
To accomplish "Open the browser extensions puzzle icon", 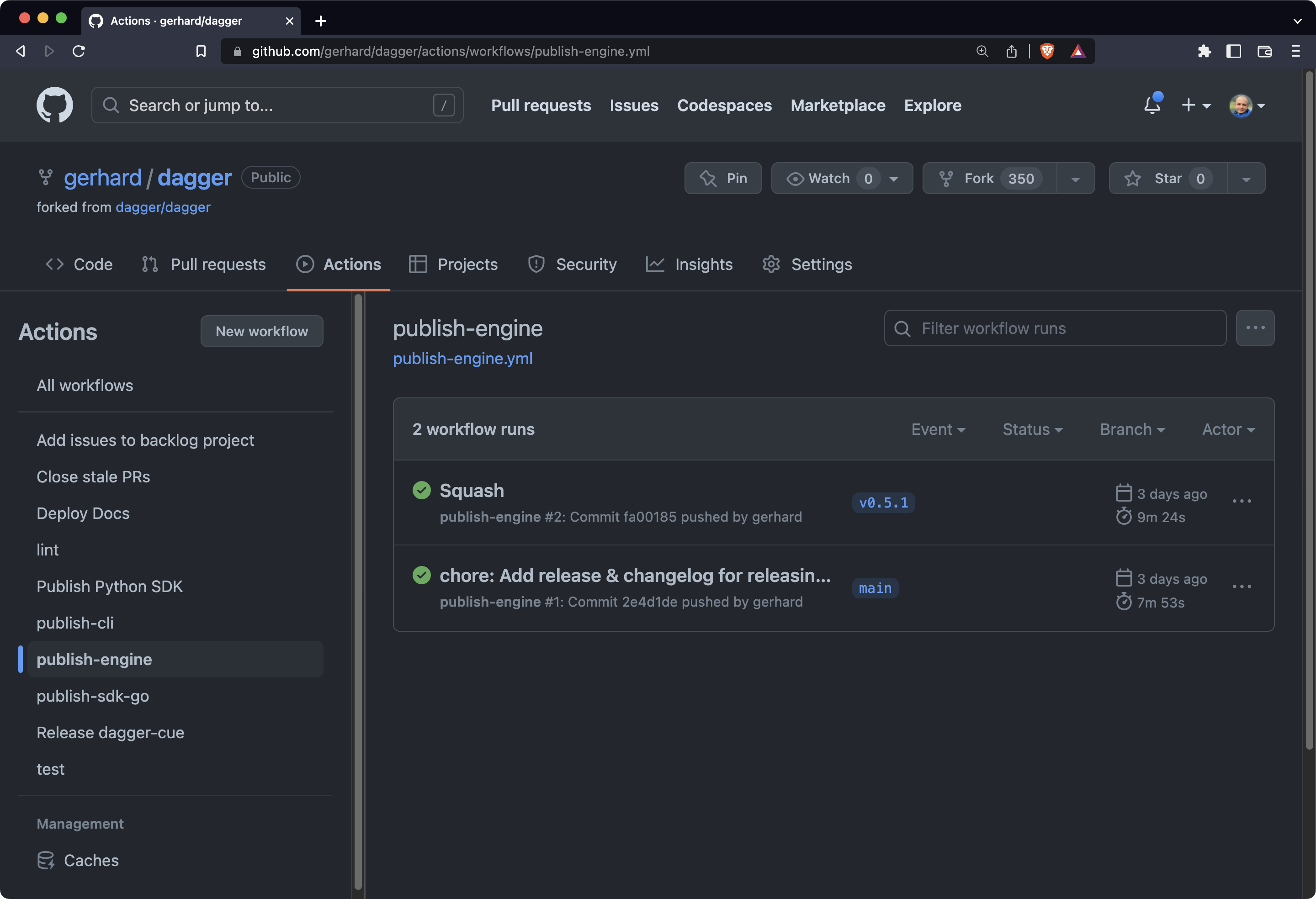I will click(1204, 52).
